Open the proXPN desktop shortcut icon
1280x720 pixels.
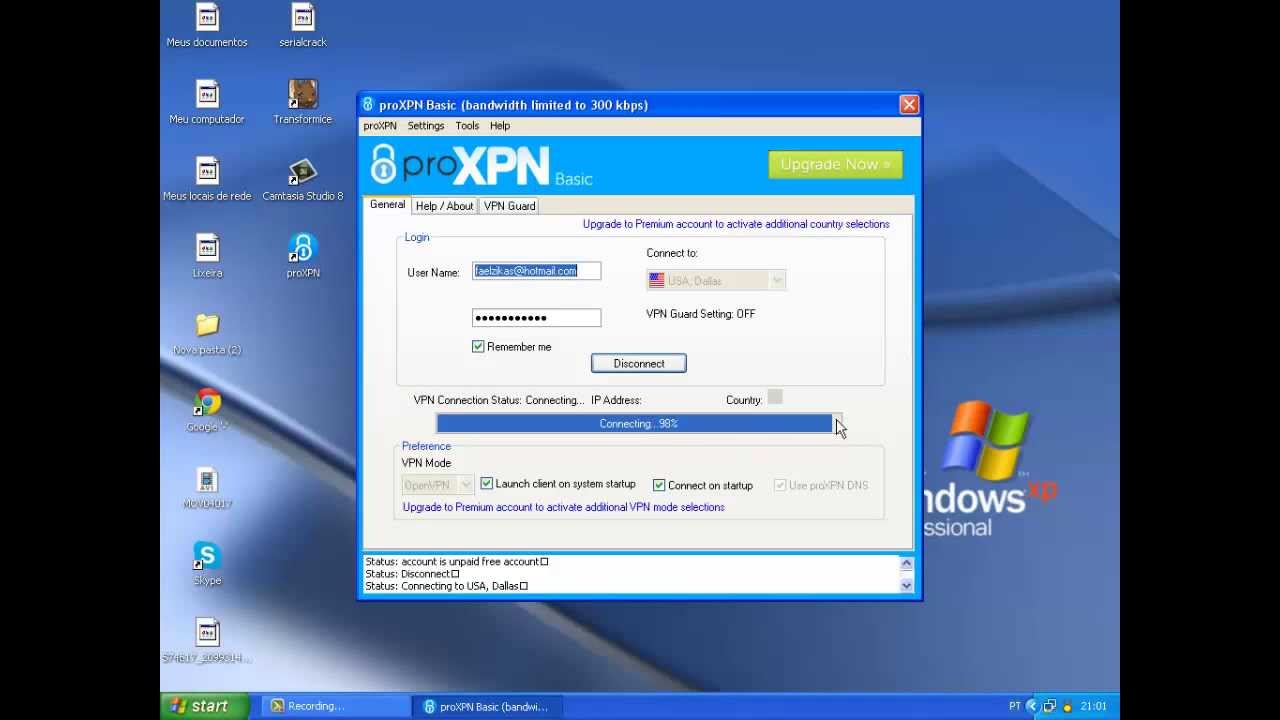(302, 249)
